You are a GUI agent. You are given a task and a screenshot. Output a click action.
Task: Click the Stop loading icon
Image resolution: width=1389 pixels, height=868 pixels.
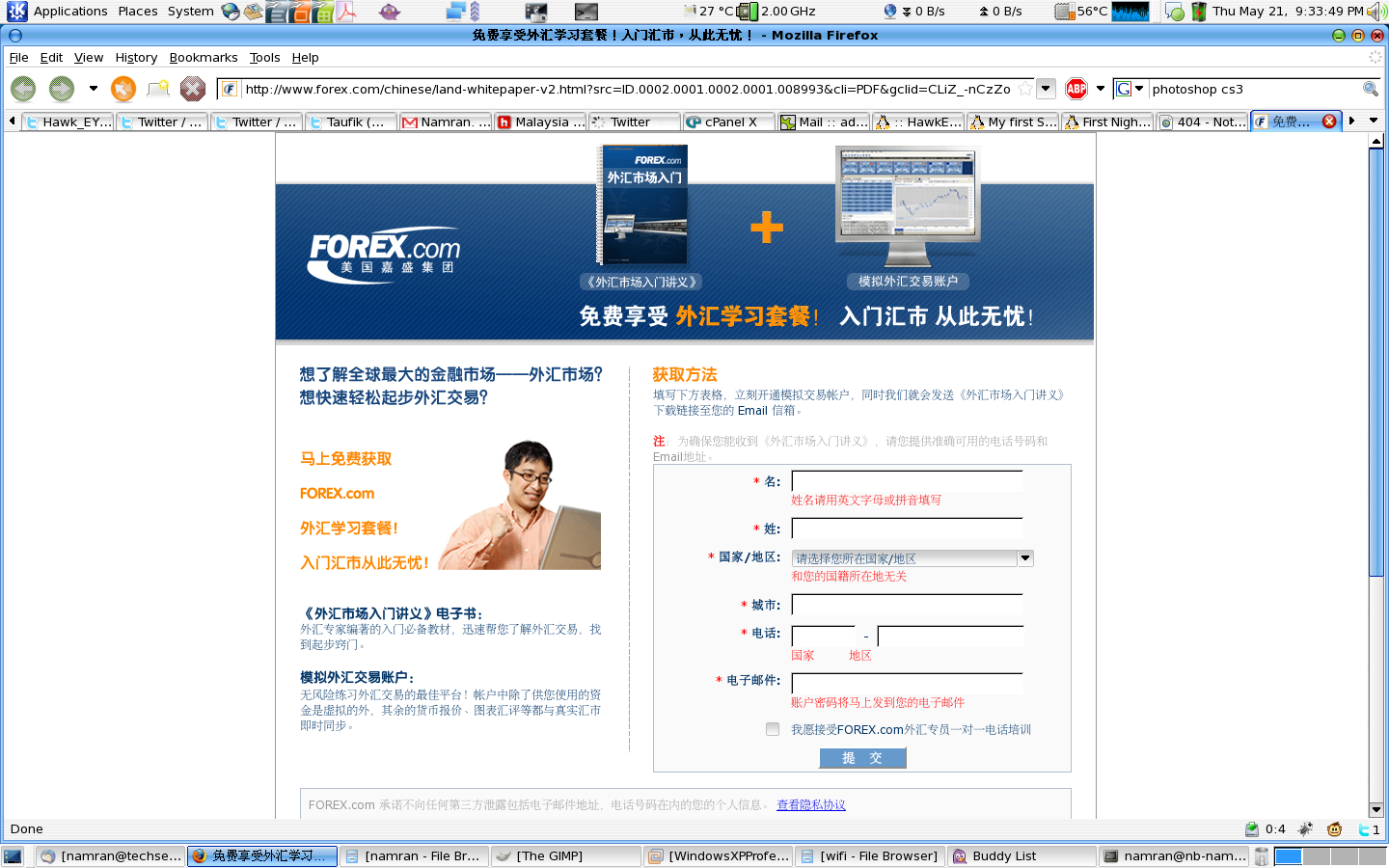193,89
